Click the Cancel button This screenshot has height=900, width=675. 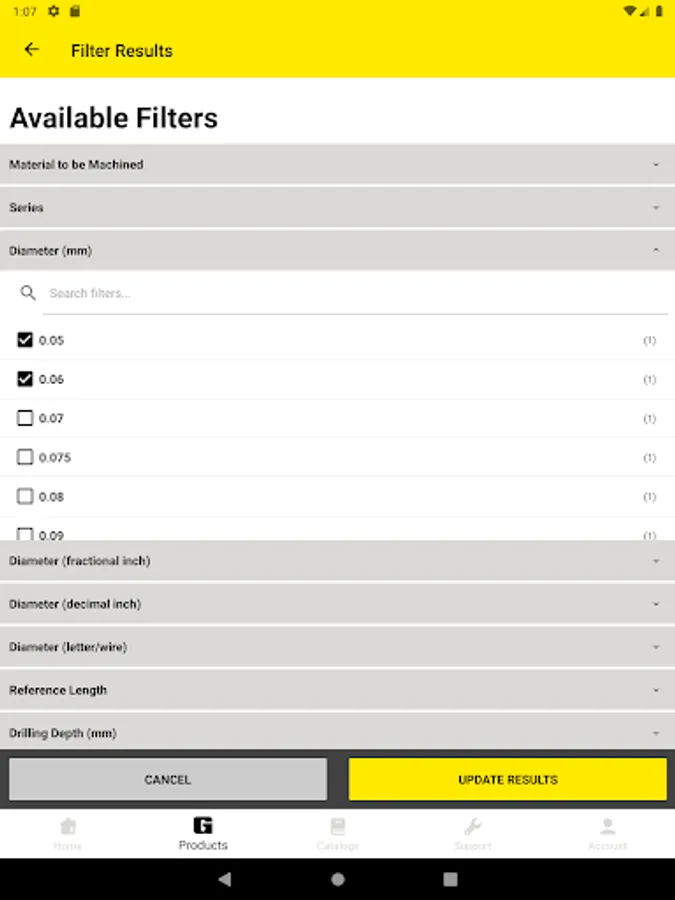(x=168, y=779)
